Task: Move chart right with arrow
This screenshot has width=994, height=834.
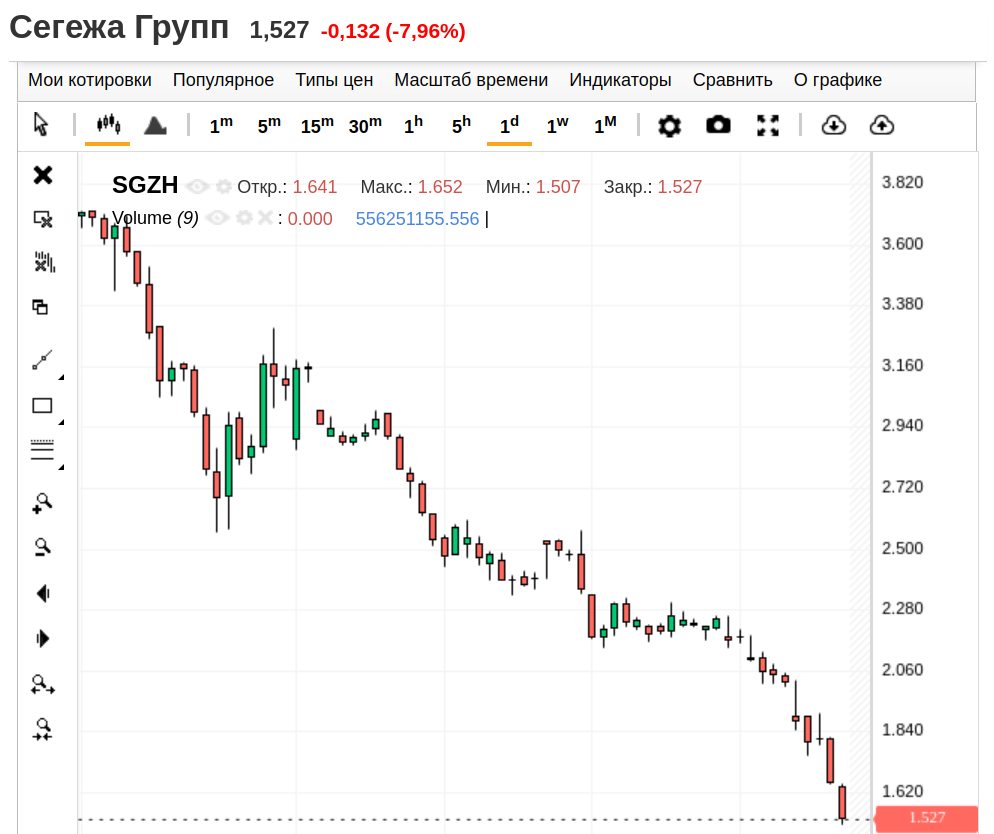Action: (43, 638)
